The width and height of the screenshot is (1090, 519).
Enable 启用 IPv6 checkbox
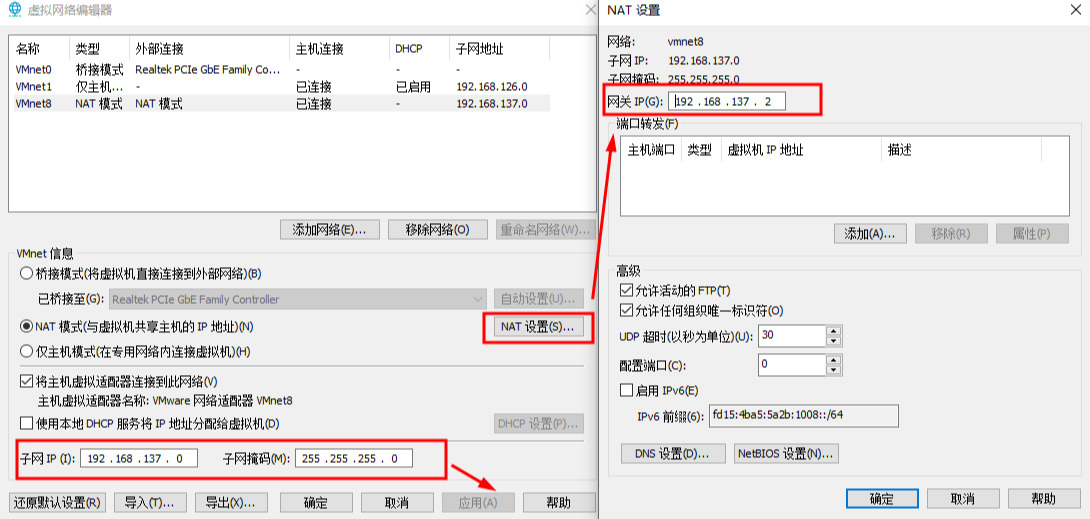point(625,390)
